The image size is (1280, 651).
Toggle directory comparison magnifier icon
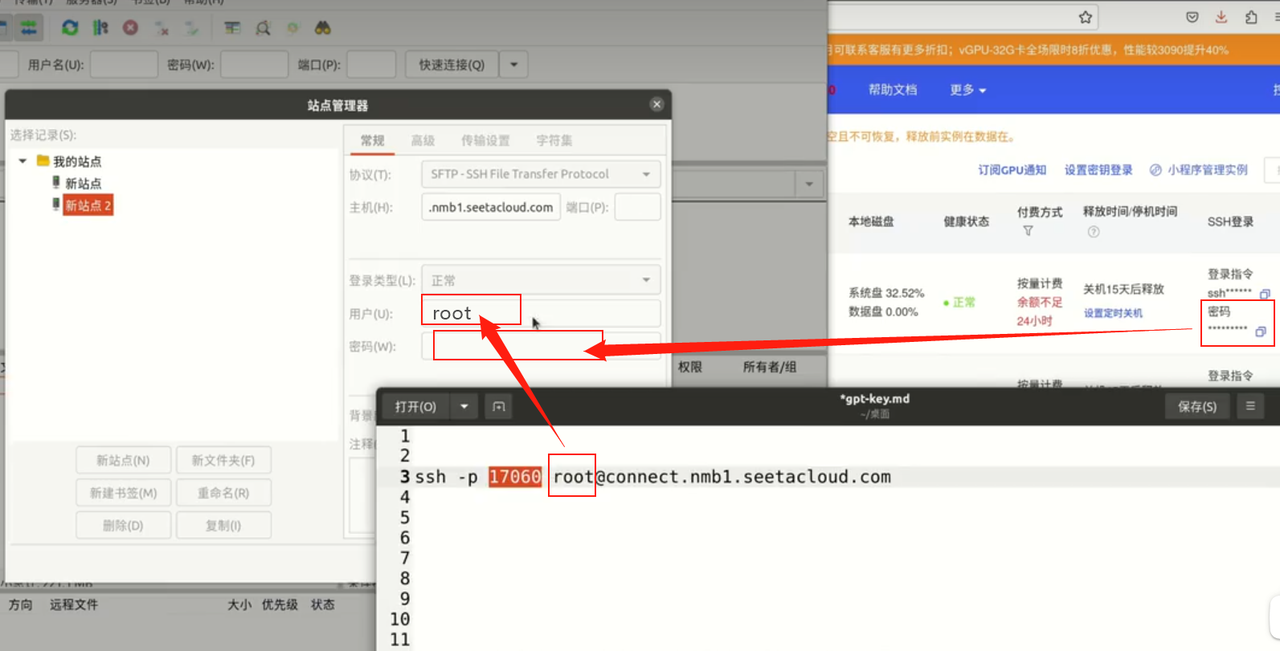[x=262, y=27]
